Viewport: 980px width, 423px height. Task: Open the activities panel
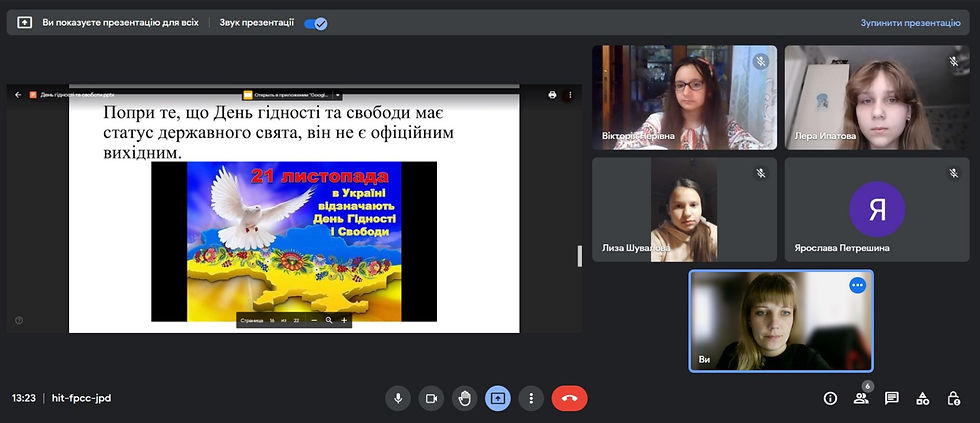922,398
